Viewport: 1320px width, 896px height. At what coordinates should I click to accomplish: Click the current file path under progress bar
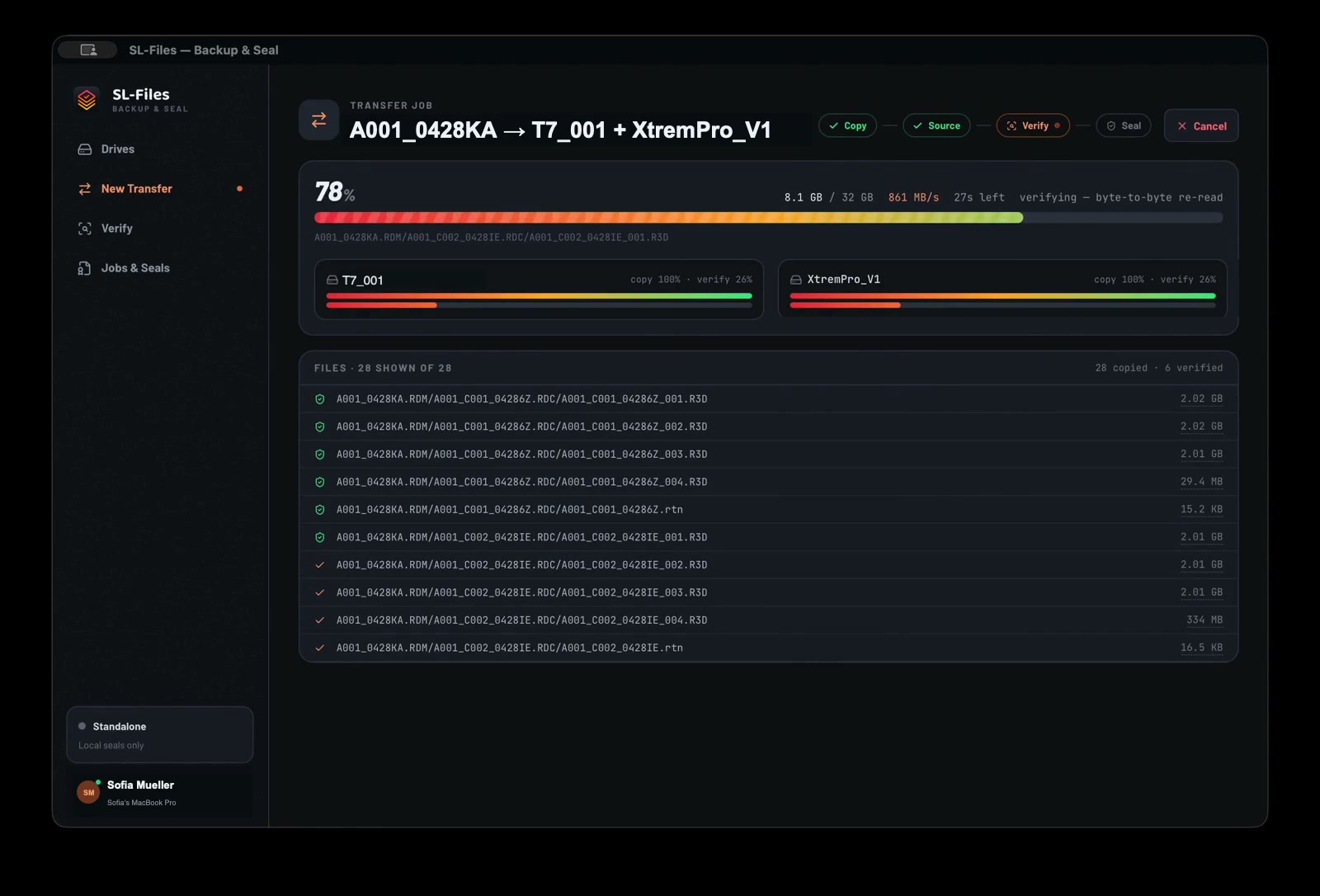(x=491, y=238)
